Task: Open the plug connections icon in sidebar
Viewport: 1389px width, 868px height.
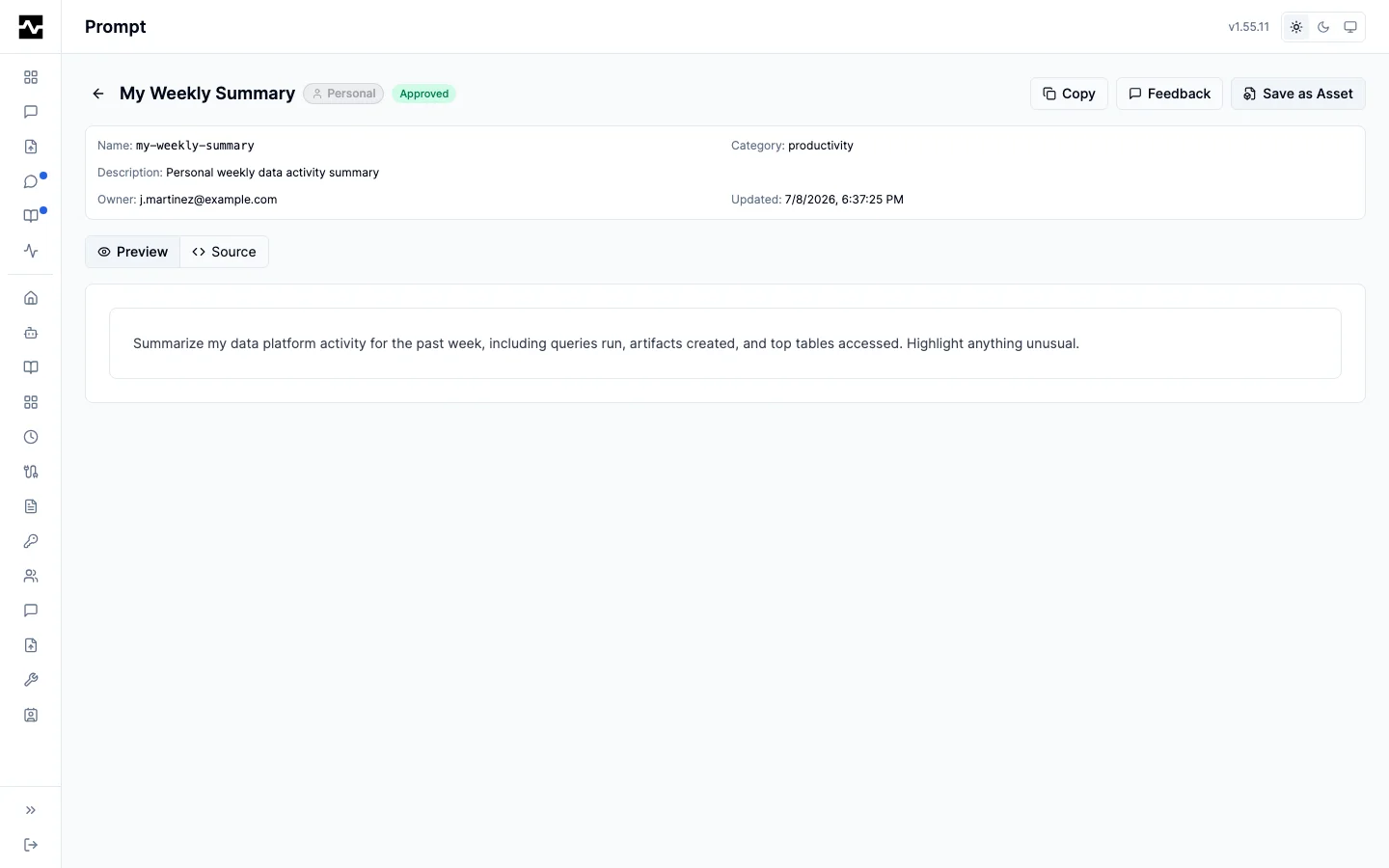Action: [31, 472]
